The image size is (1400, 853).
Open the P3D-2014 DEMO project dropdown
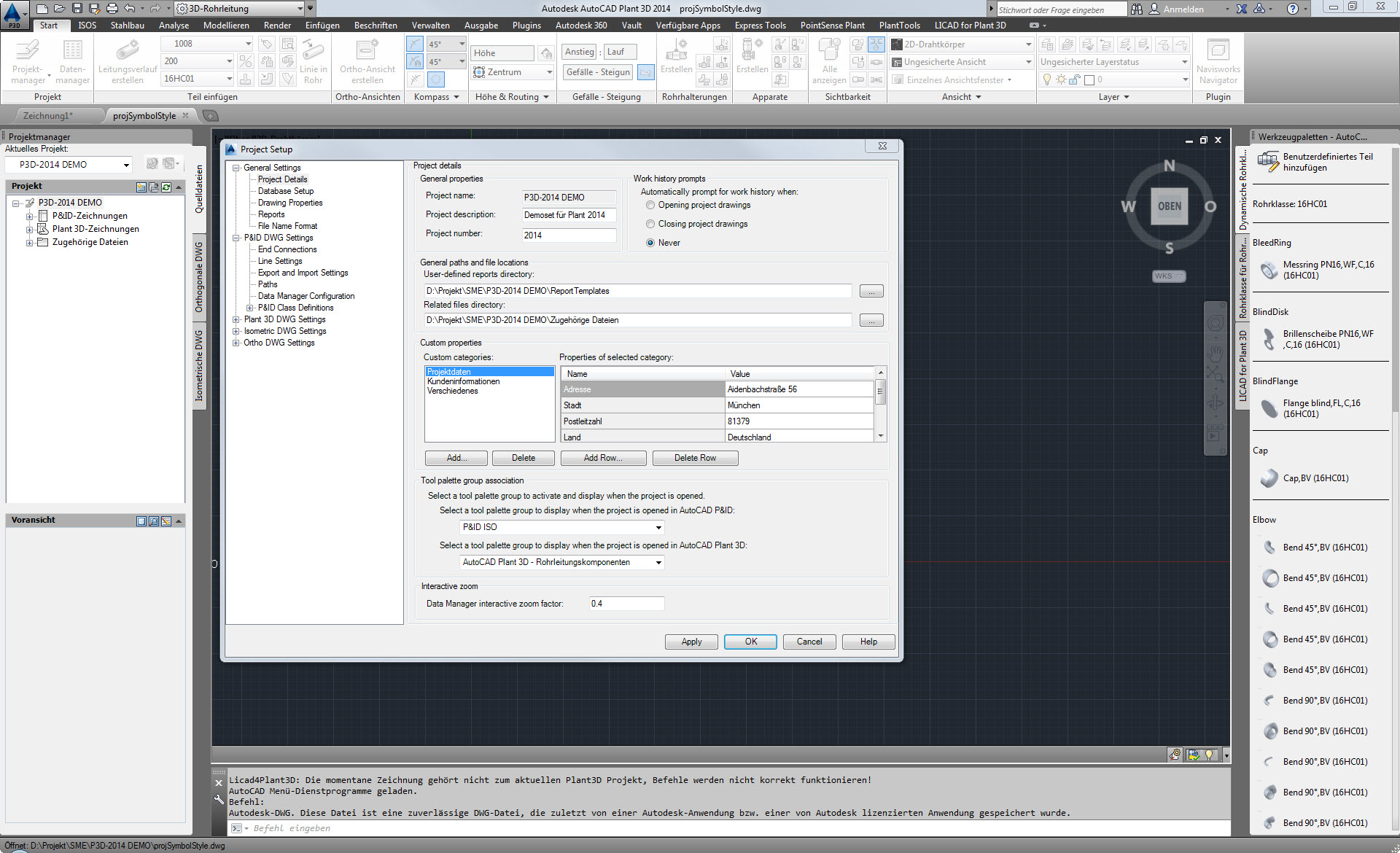point(126,165)
